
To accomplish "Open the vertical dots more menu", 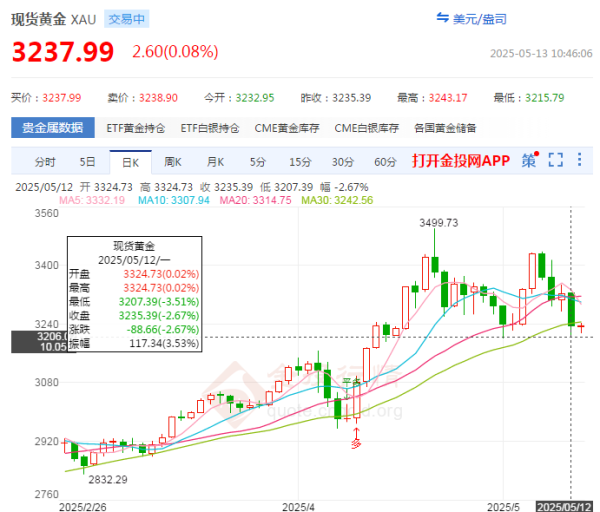I will [581, 160].
